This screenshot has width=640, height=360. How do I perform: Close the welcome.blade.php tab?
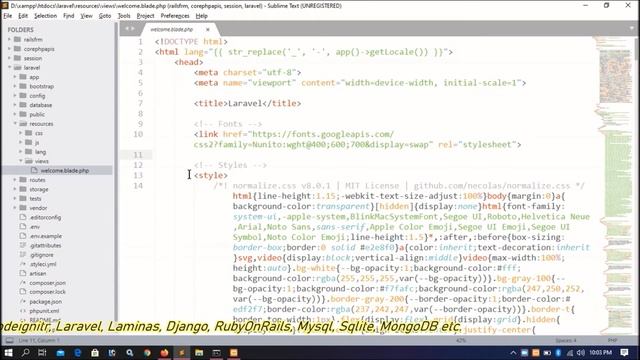(x=208, y=29)
